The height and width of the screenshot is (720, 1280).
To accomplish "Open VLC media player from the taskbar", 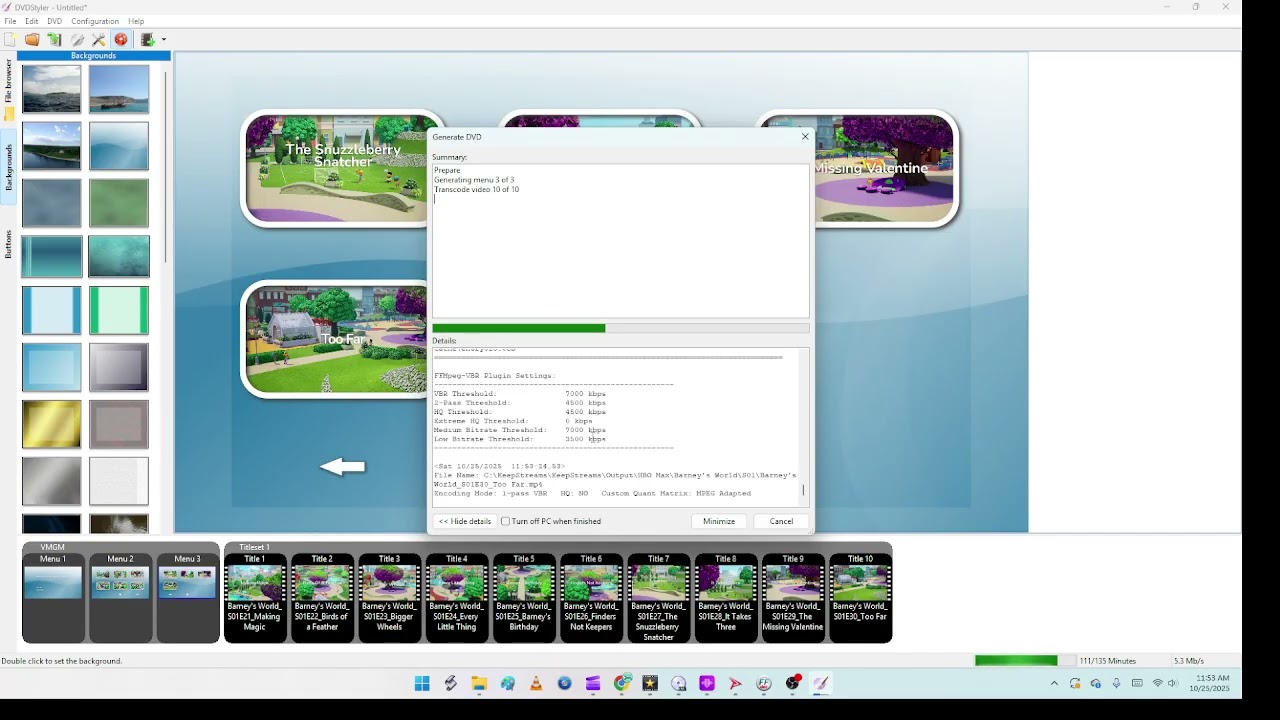I will click(536, 684).
